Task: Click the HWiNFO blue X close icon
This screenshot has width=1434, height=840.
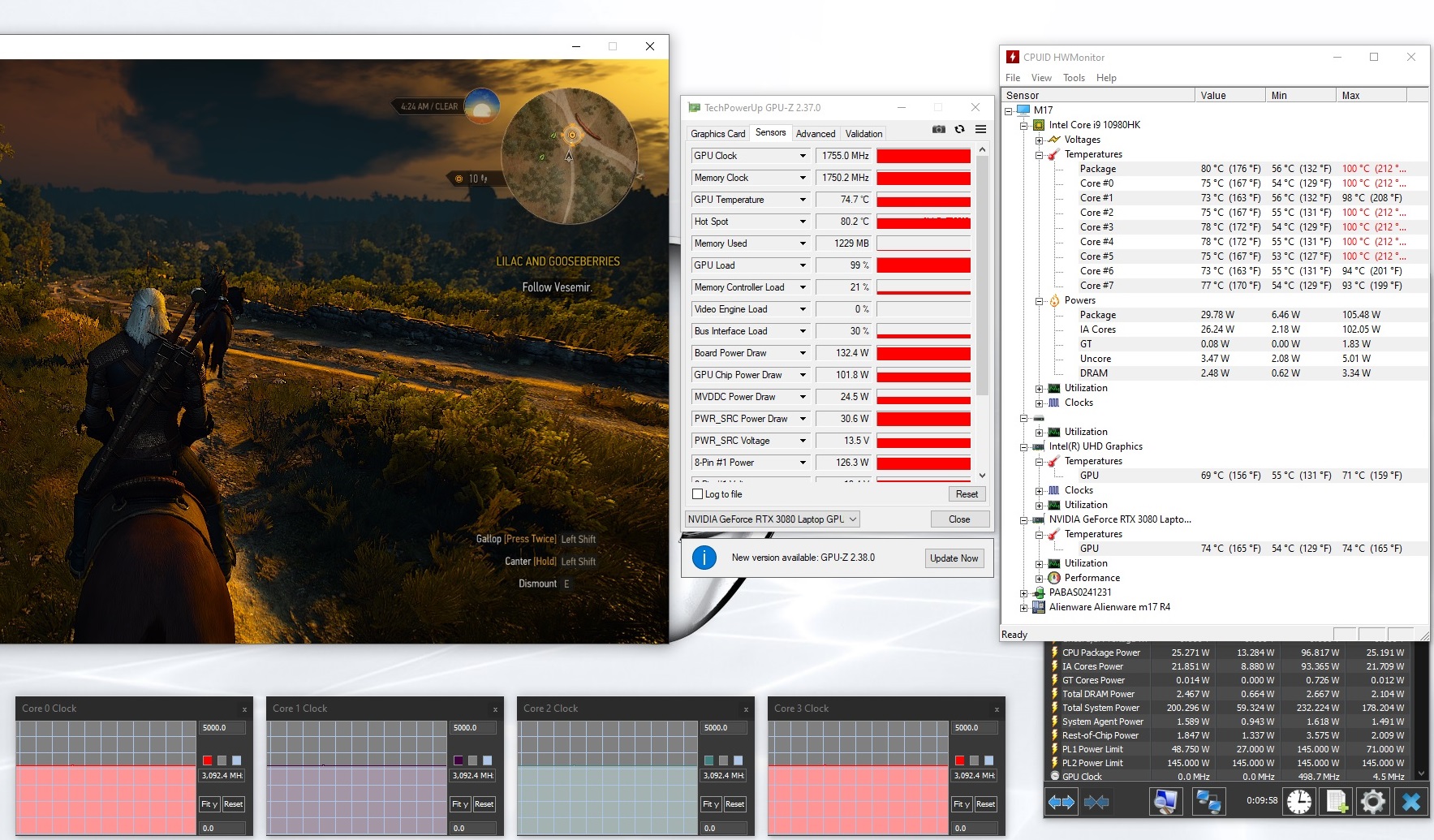Action: [x=1411, y=802]
